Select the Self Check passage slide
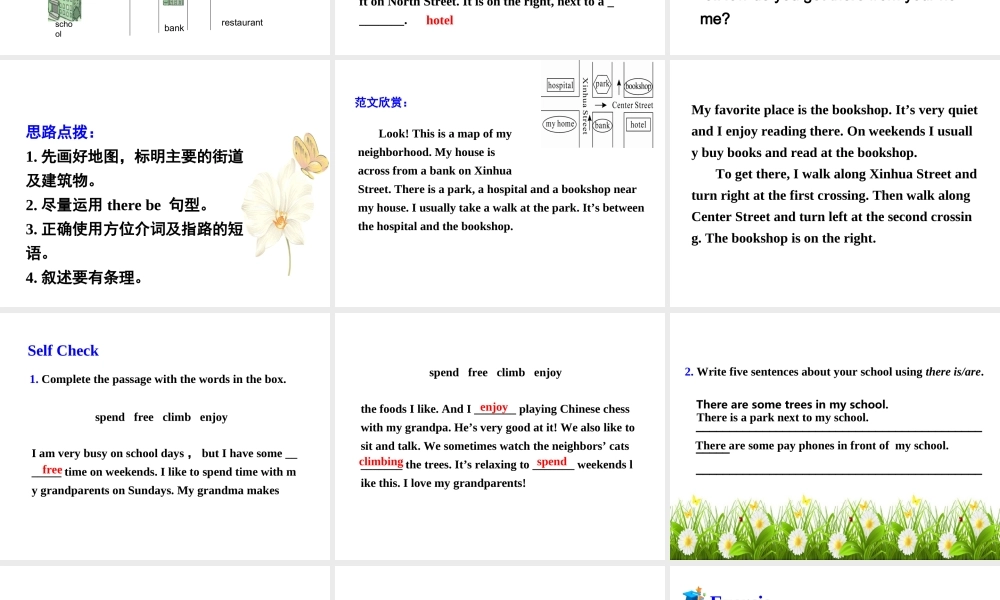 pyautogui.click(x=165, y=436)
